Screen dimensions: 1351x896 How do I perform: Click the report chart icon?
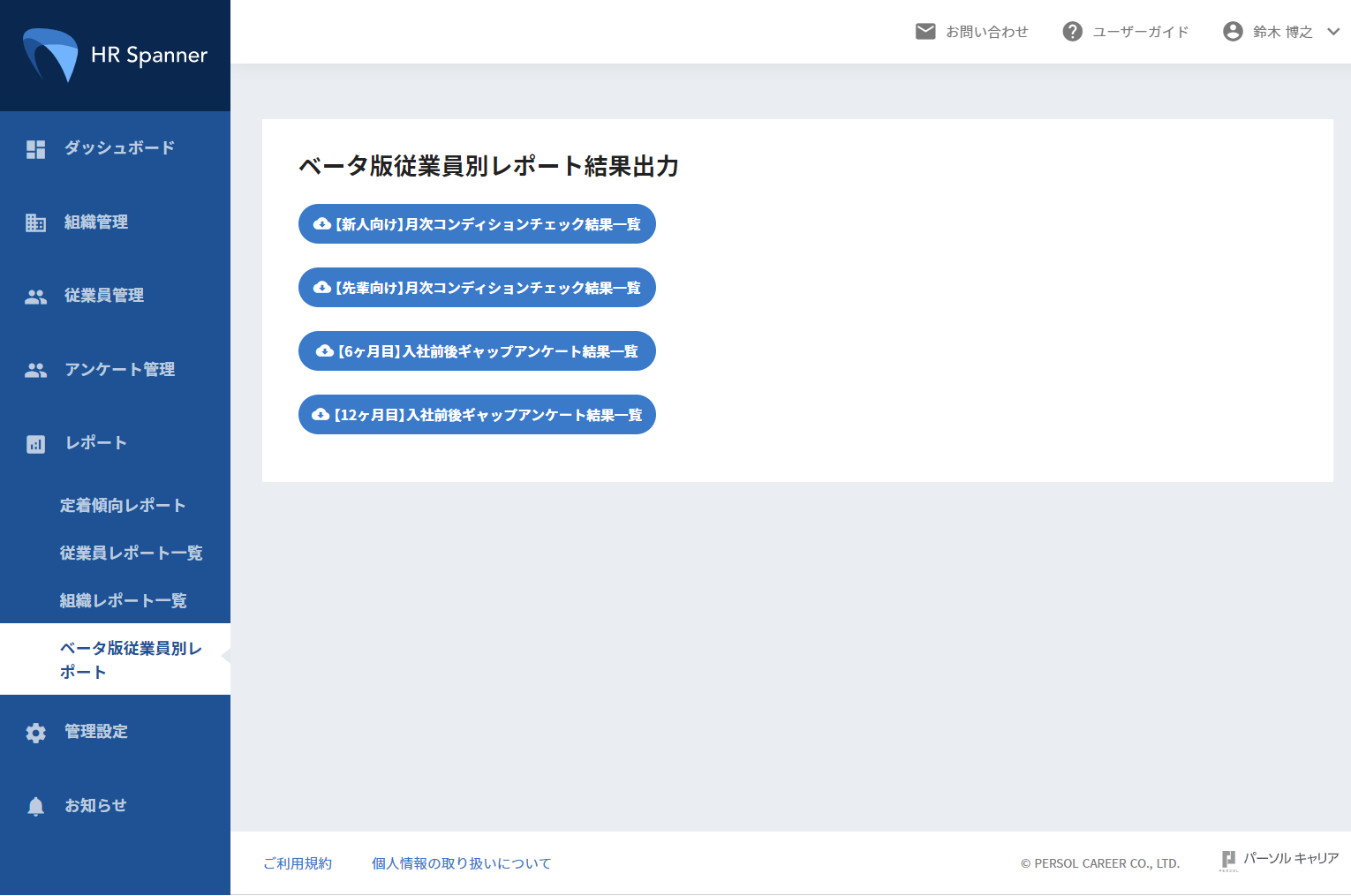click(35, 444)
